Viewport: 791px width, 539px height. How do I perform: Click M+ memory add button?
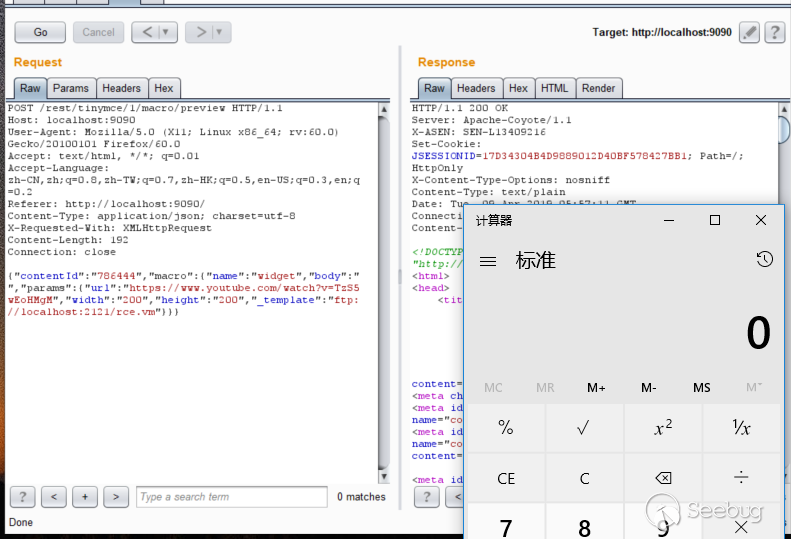pos(597,387)
